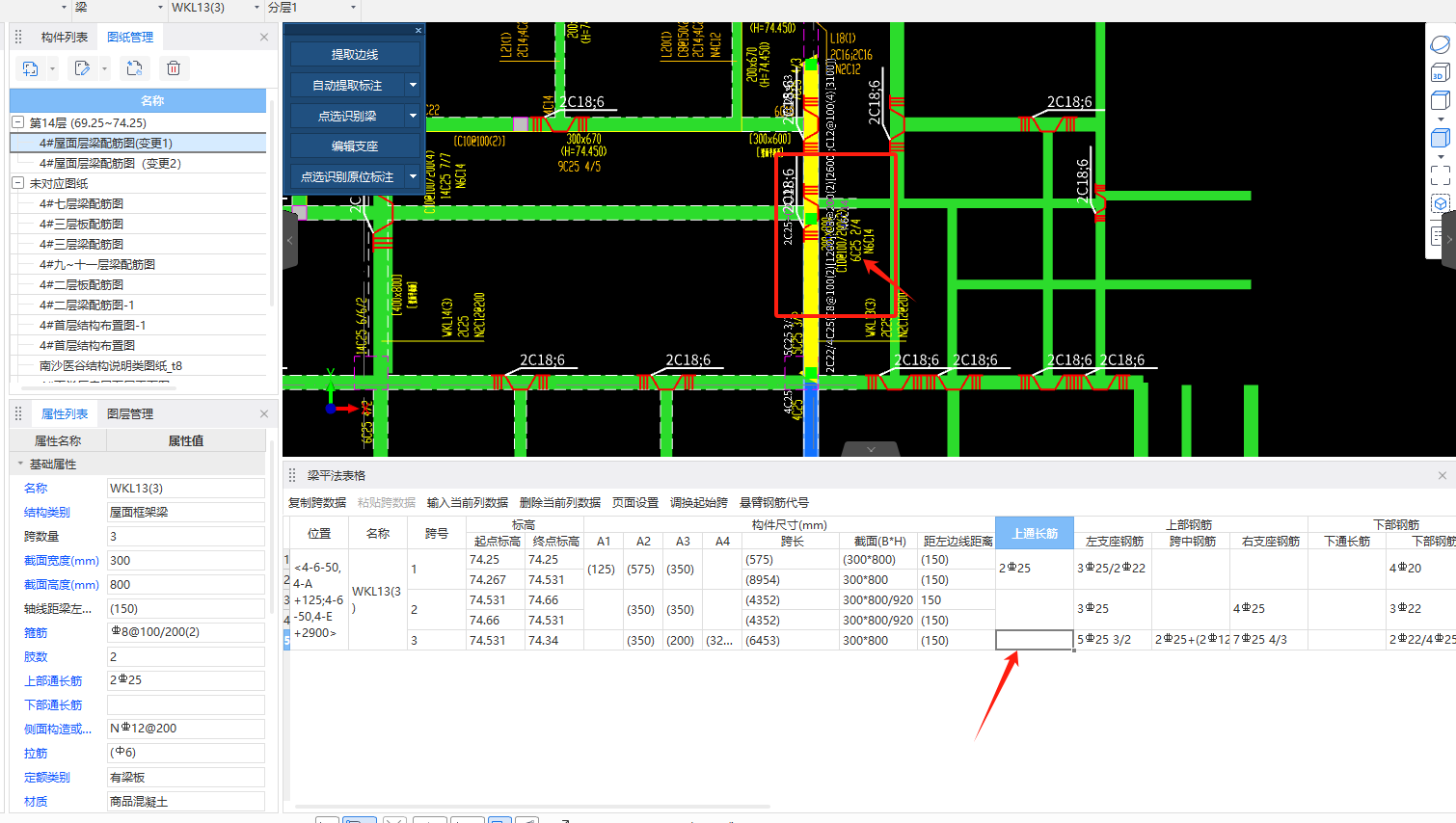Click the 提取边线 button
1456x823 pixels.
(355, 55)
